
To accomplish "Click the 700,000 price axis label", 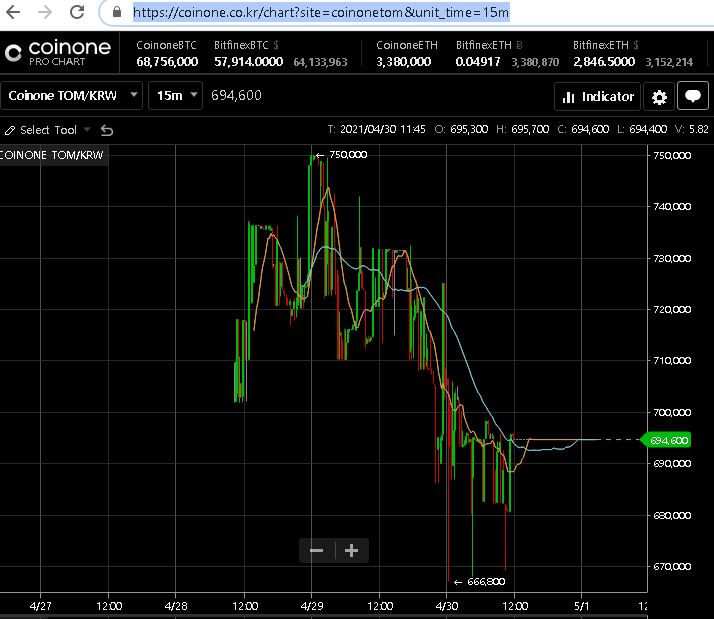I will [672, 413].
